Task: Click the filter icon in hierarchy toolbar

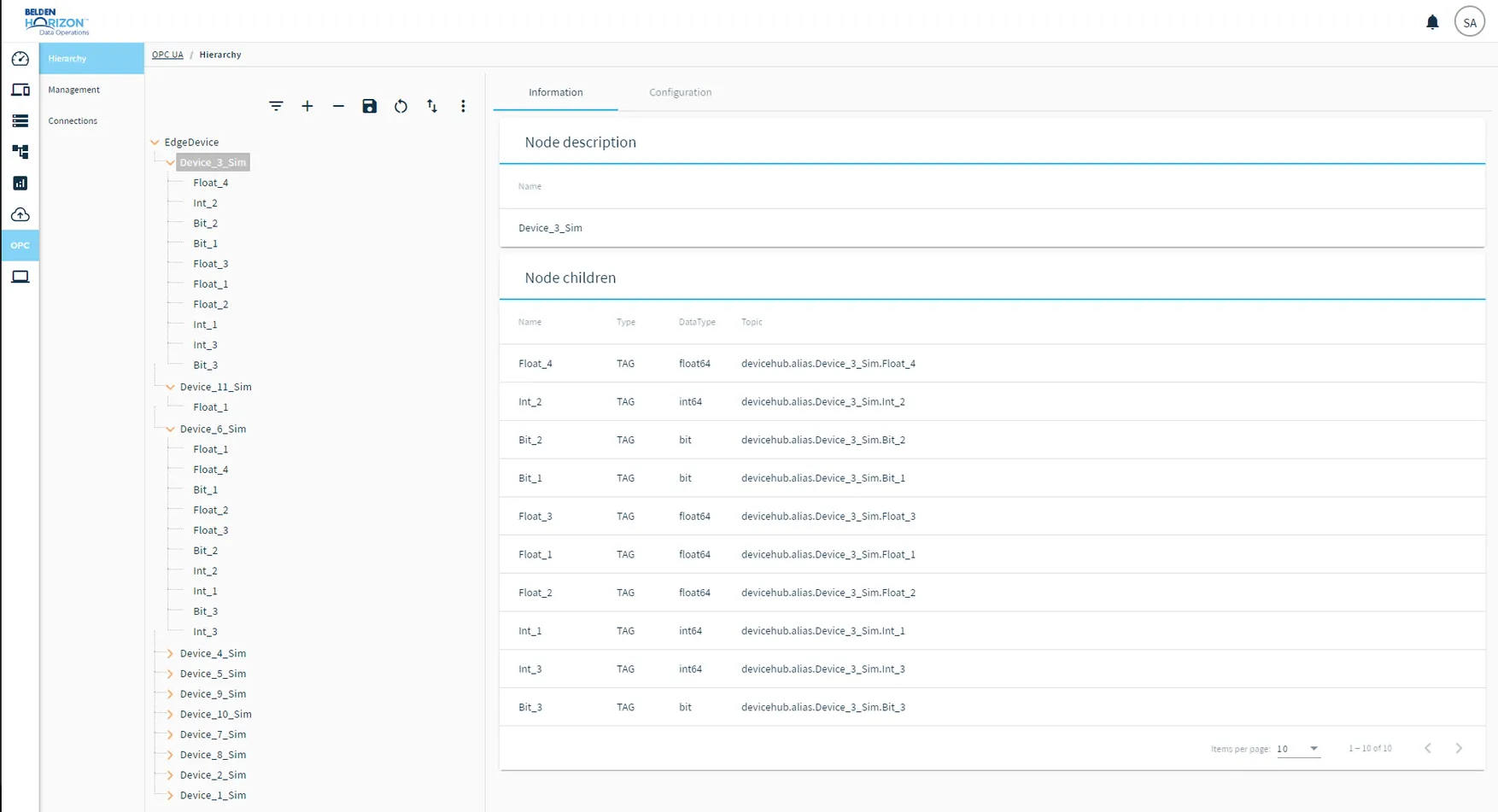Action: tap(276, 106)
